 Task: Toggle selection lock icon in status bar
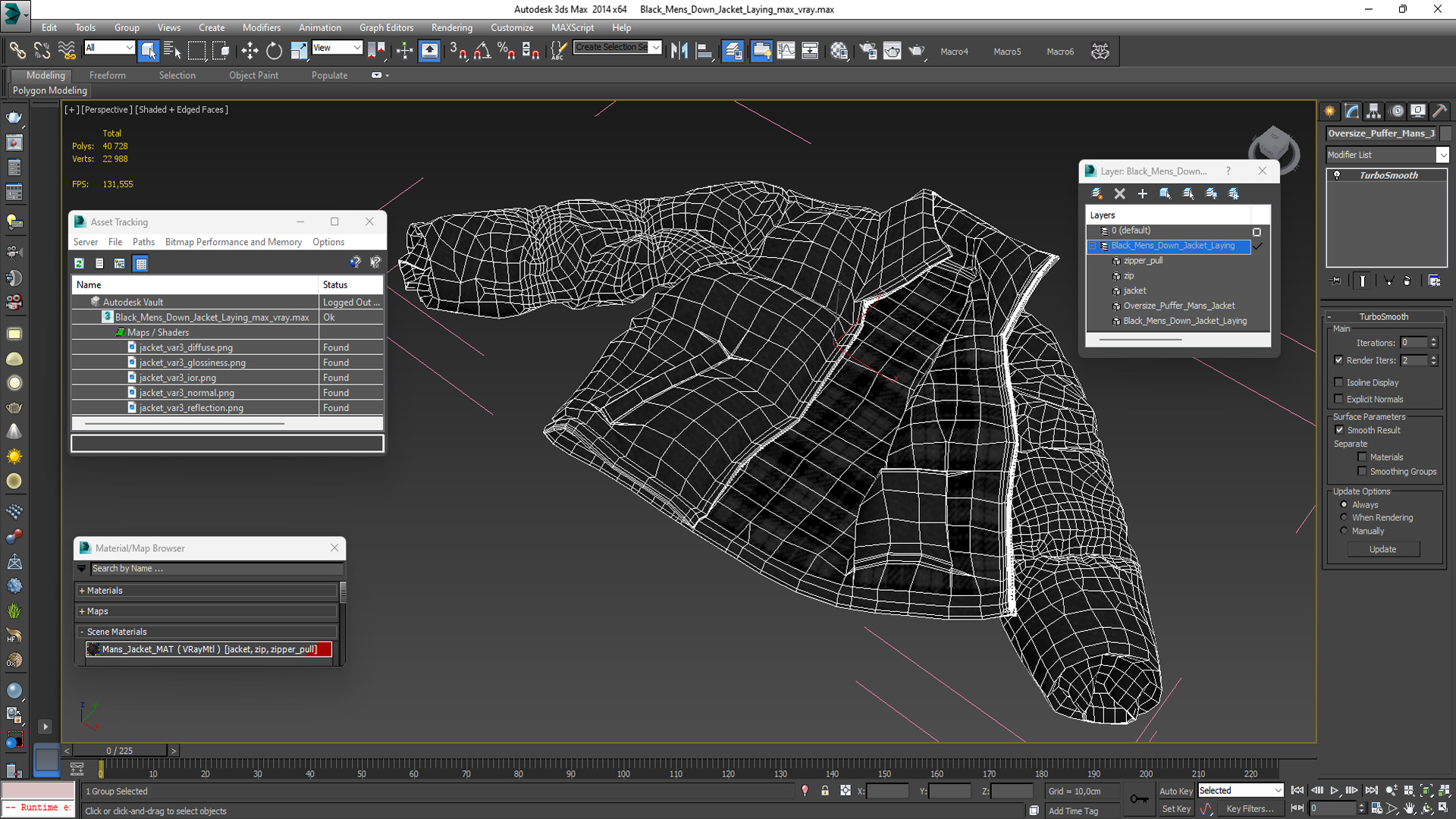click(825, 791)
